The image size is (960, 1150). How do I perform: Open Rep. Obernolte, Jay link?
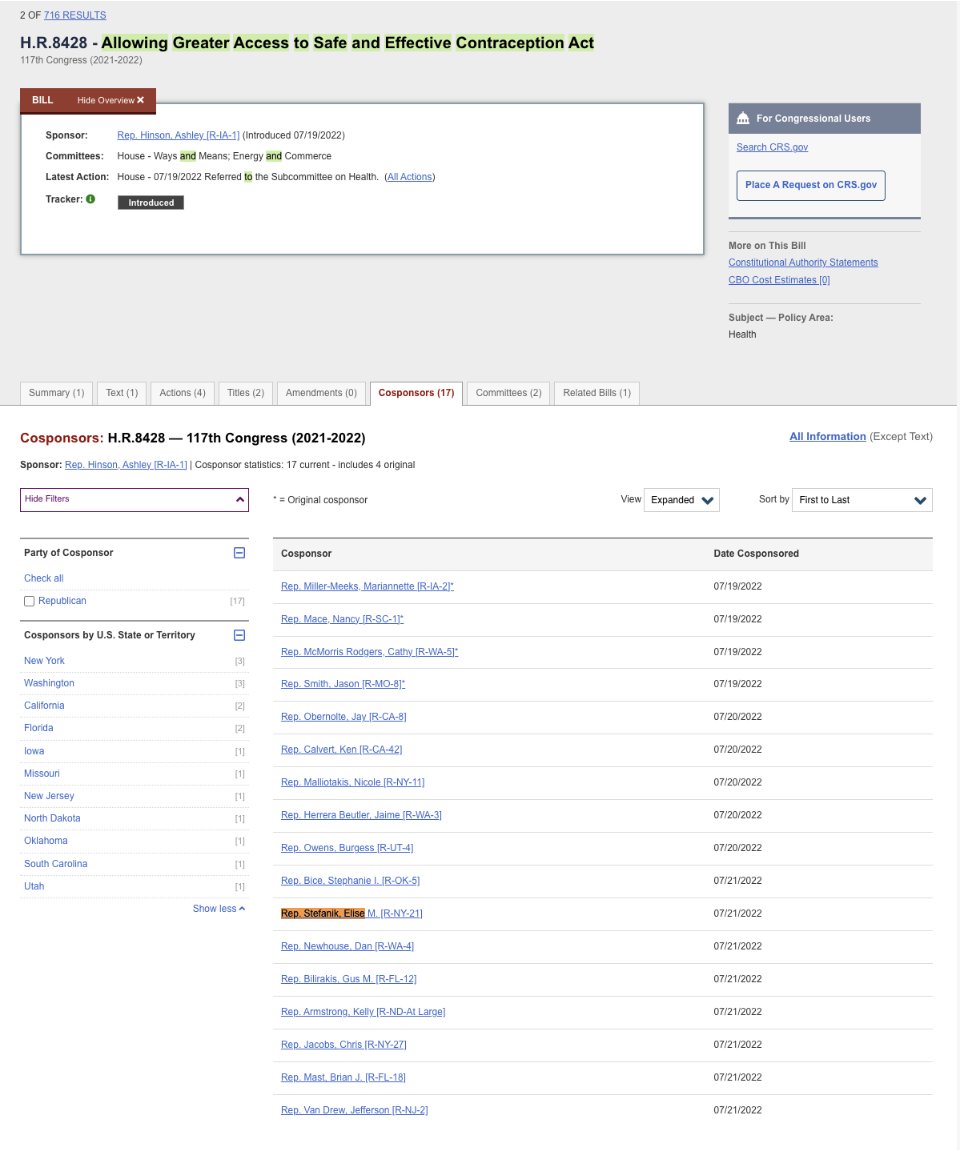343,717
